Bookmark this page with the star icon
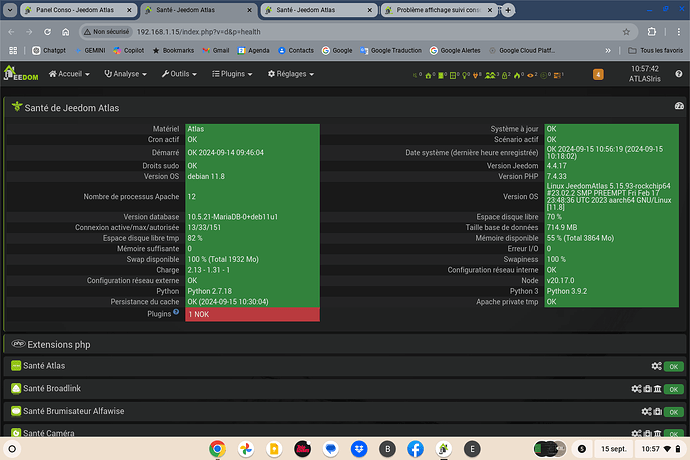This screenshot has height=460, width=690. pos(626,32)
